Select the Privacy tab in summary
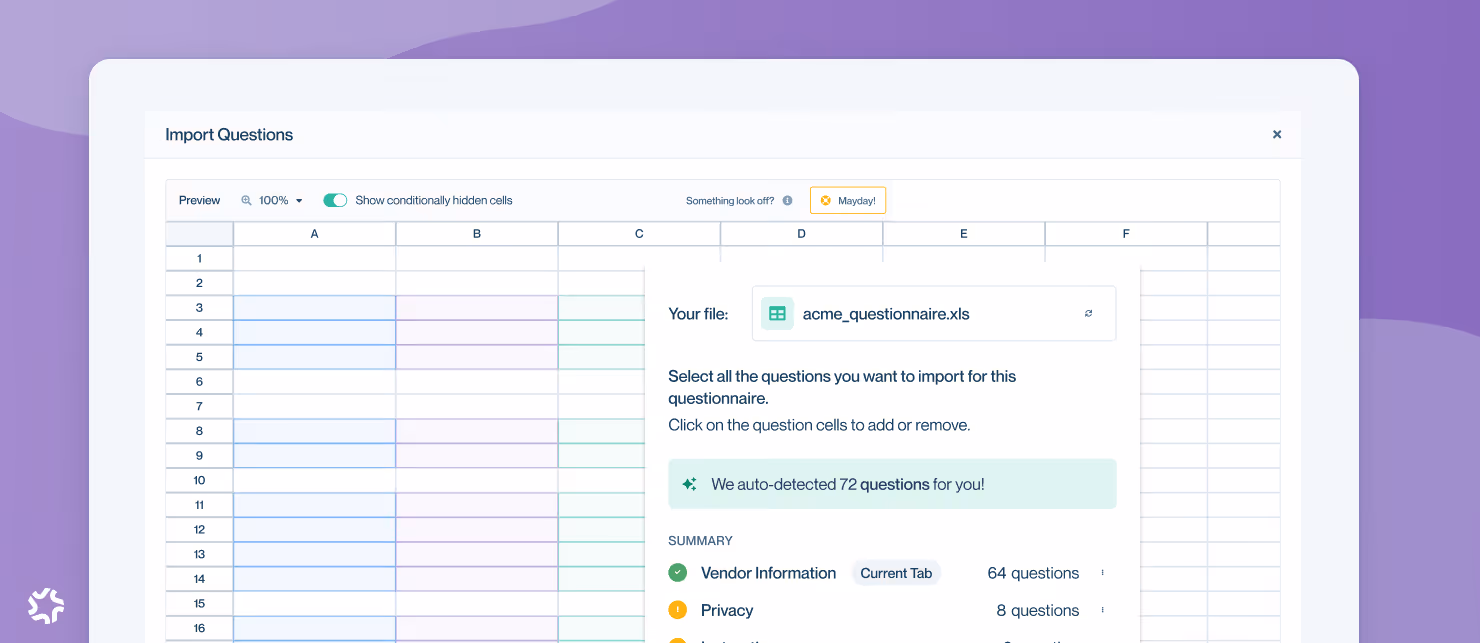Screen dimensions: 1480x643 point(727,610)
